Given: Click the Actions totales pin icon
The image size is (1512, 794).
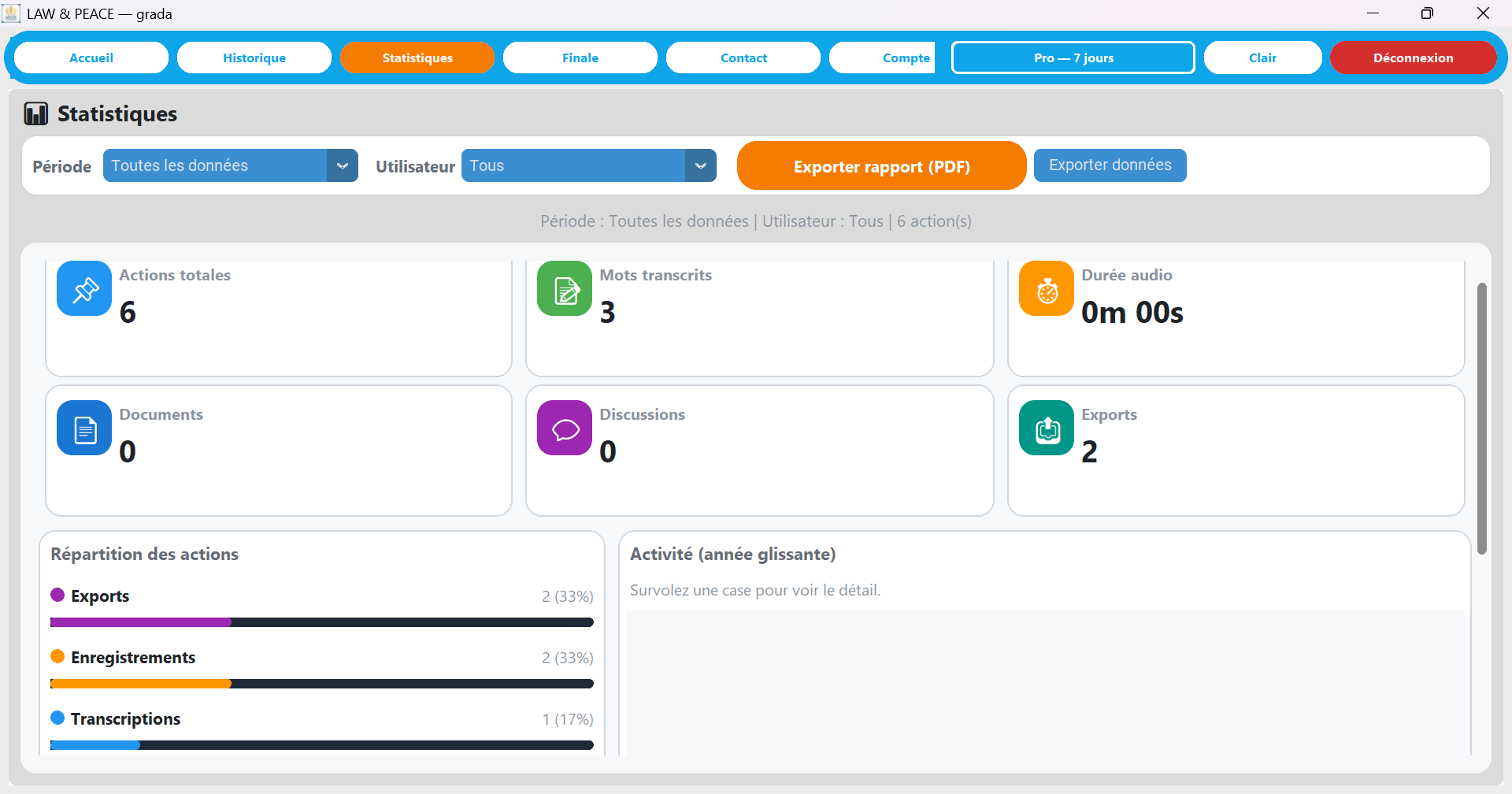Looking at the screenshot, I should pyautogui.click(x=84, y=288).
